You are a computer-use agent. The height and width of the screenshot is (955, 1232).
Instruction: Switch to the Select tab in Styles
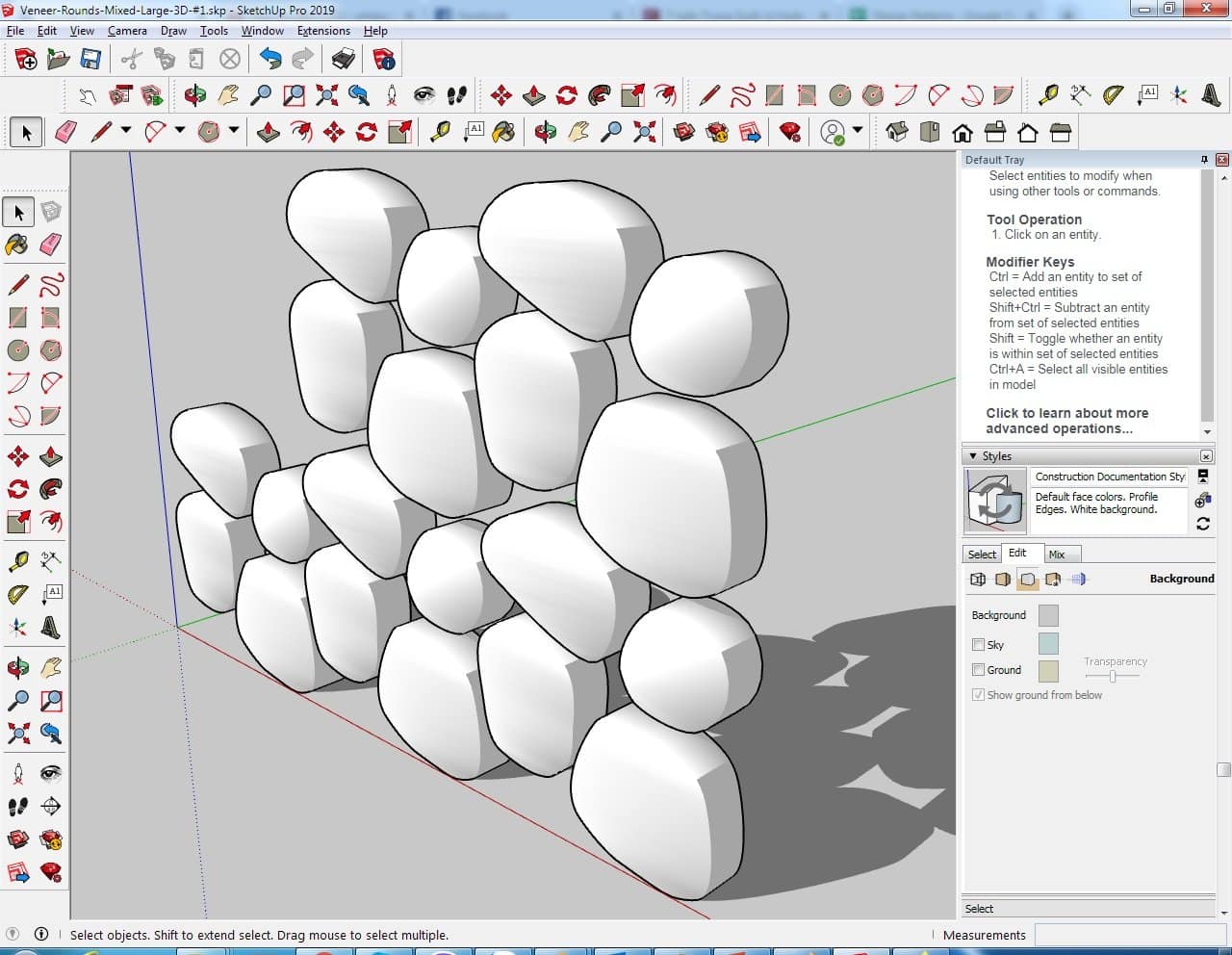pos(982,555)
